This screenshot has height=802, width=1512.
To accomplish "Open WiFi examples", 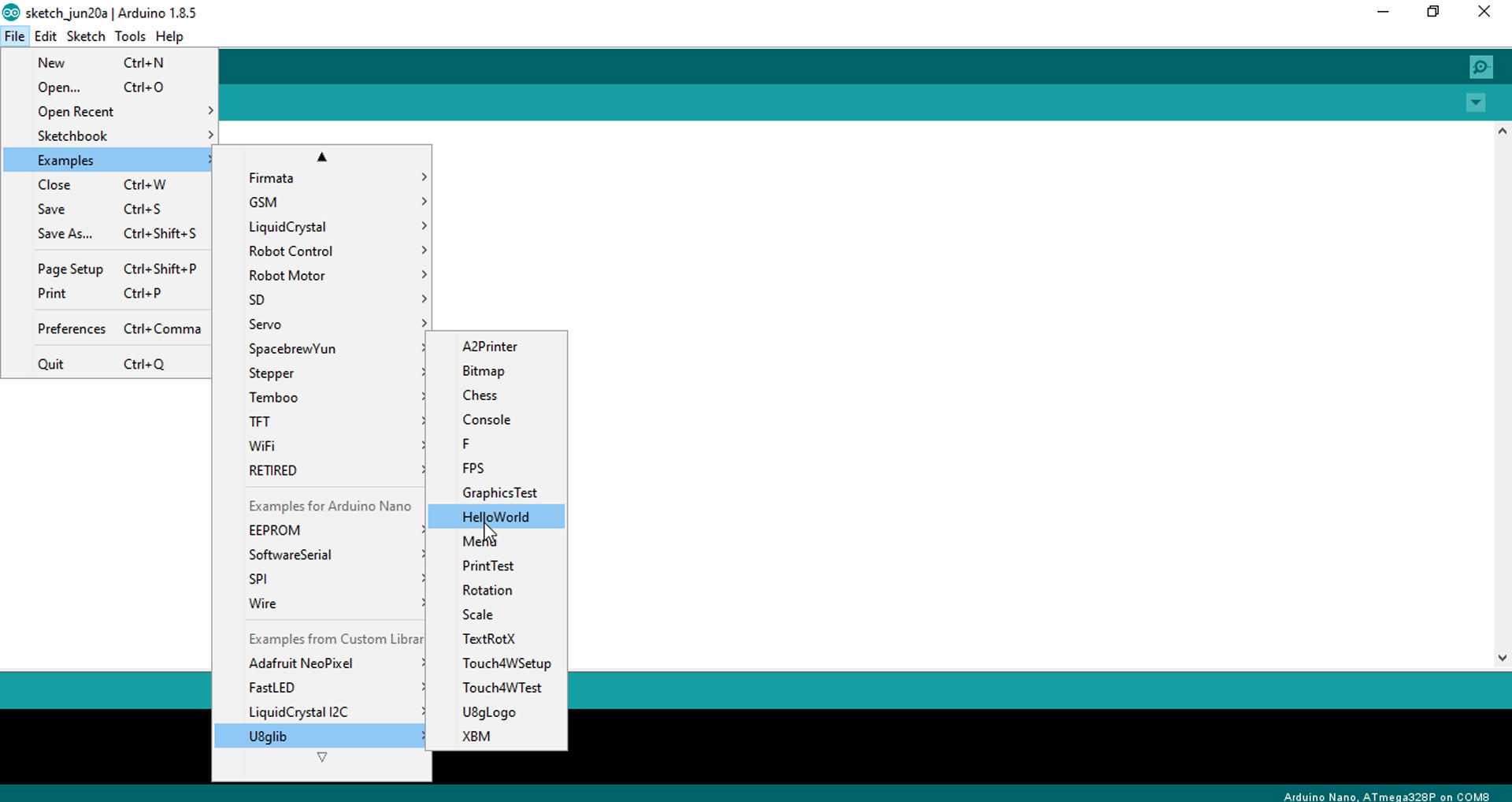I will click(320, 447).
